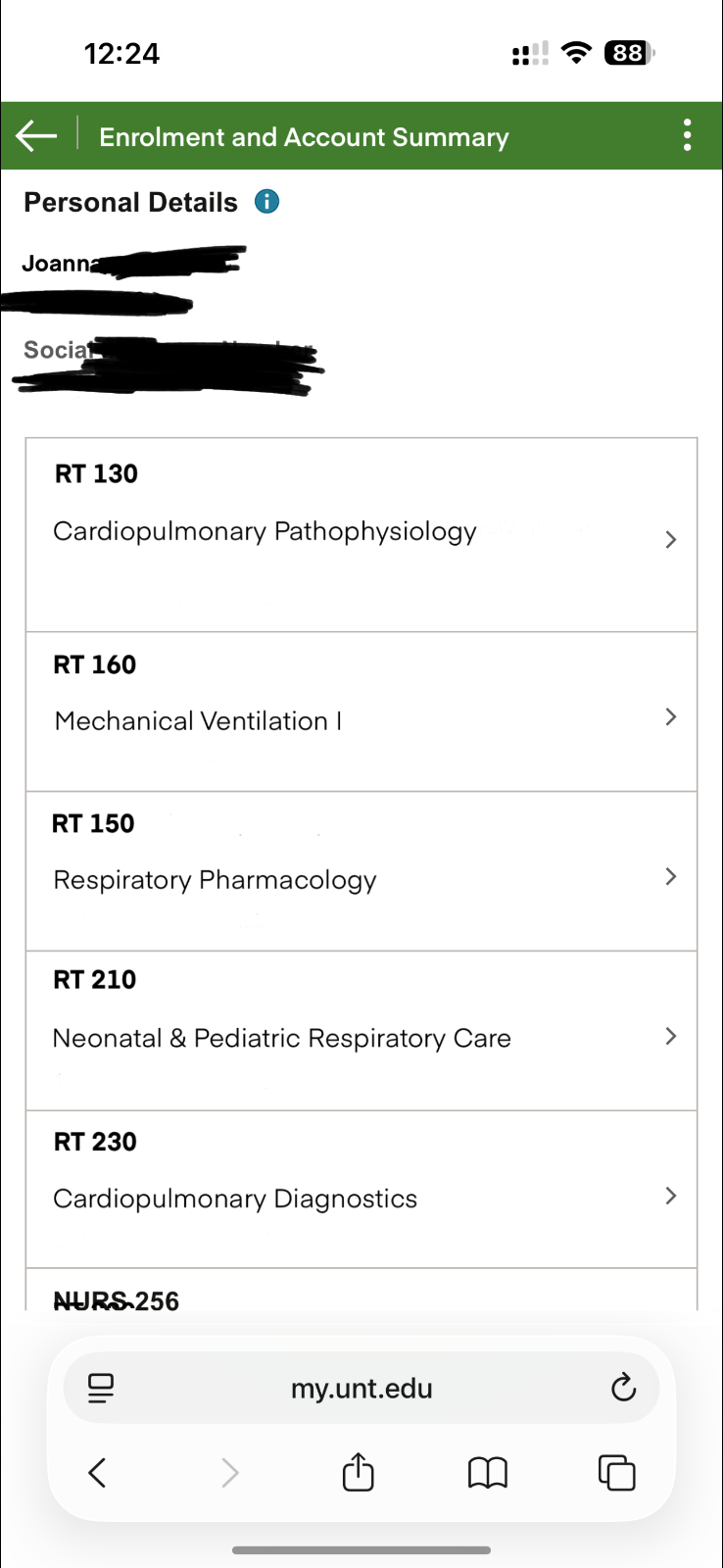Screen dimensions: 723x1568
Task: Go back with Safari back chevron
Action: [x=97, y=1472]
